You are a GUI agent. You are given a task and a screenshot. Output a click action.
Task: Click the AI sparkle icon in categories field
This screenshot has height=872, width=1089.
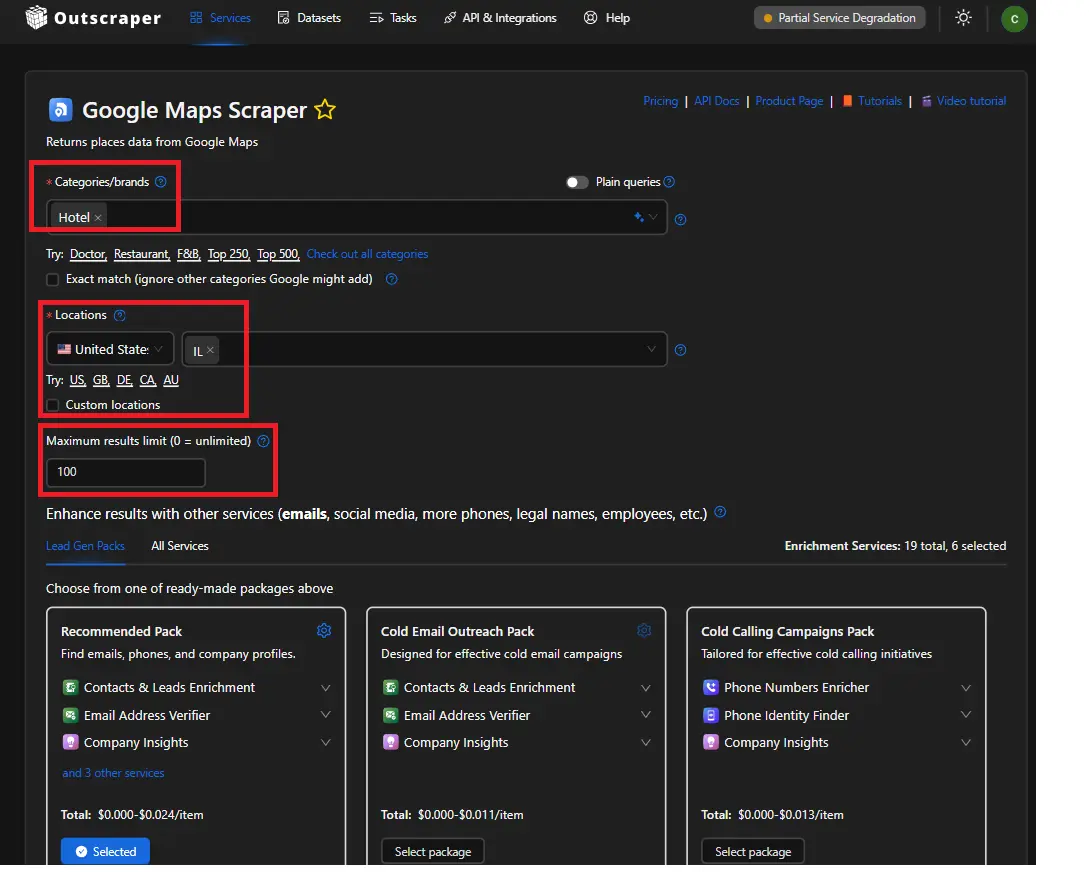click(639, 217)
